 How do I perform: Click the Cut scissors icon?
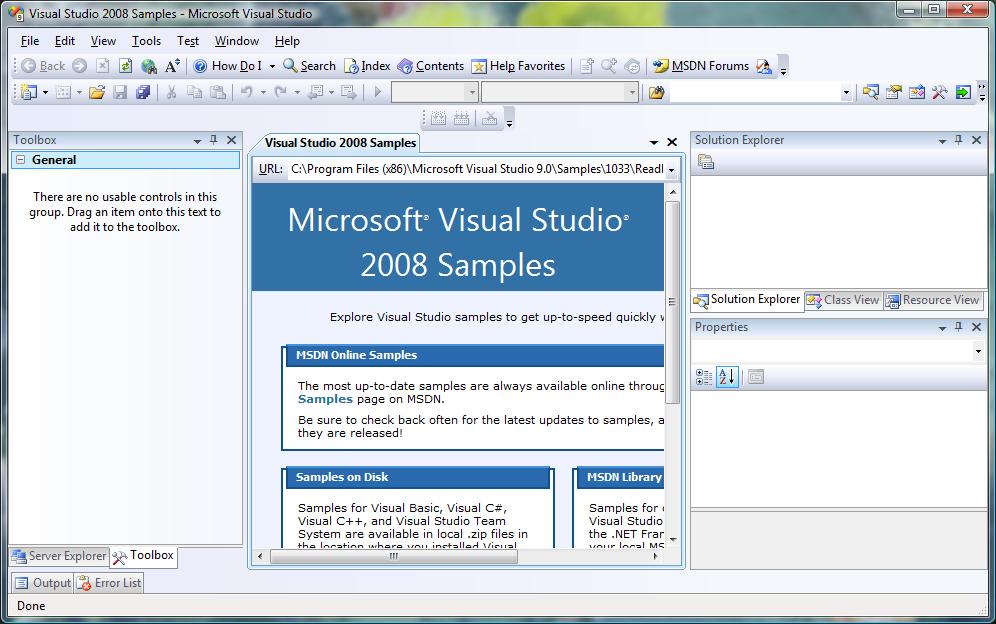(x=171, y=93)
